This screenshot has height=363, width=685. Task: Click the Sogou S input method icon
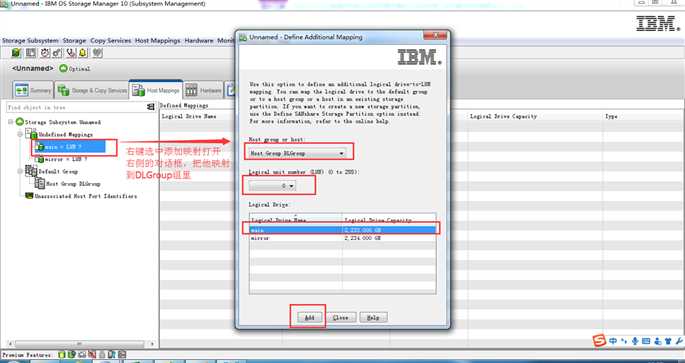(599, 341)
